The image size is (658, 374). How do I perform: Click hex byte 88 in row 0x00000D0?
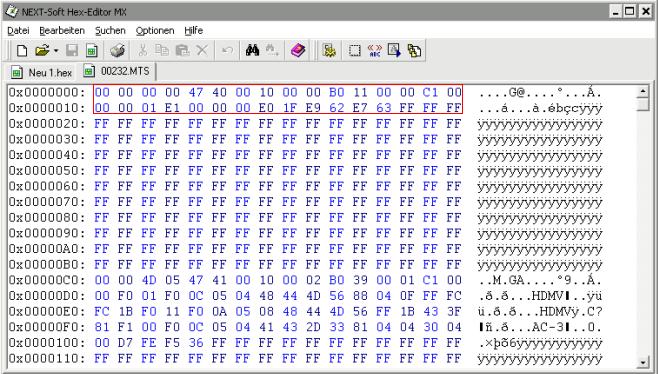(x=360, y=296)
